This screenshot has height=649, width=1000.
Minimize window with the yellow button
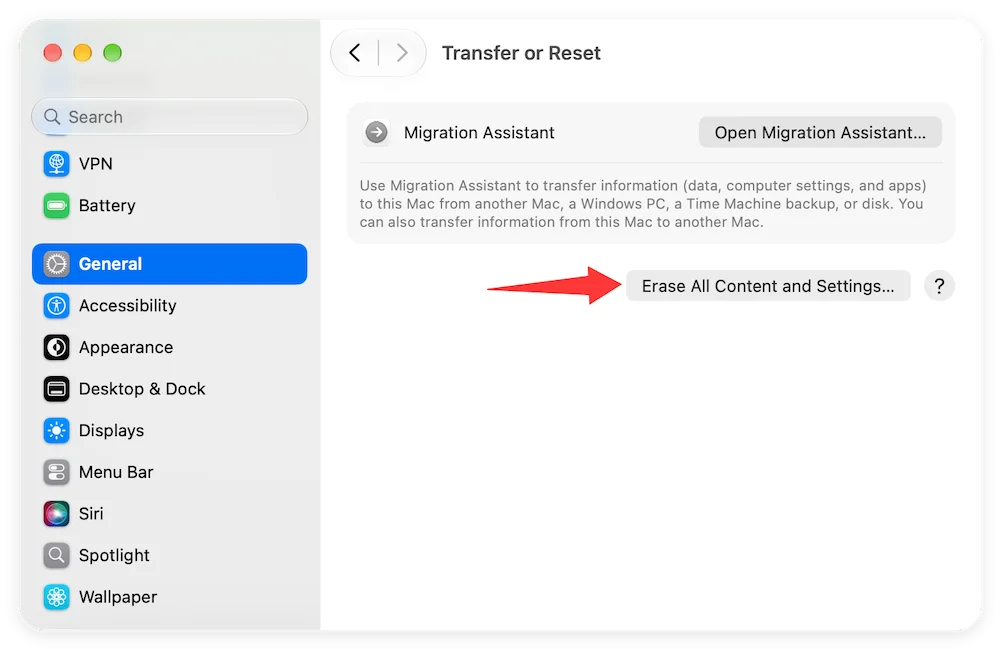82,53
